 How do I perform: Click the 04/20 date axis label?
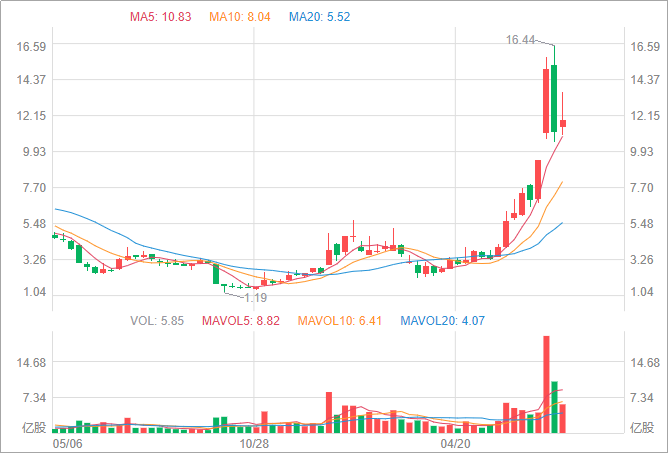455,444
